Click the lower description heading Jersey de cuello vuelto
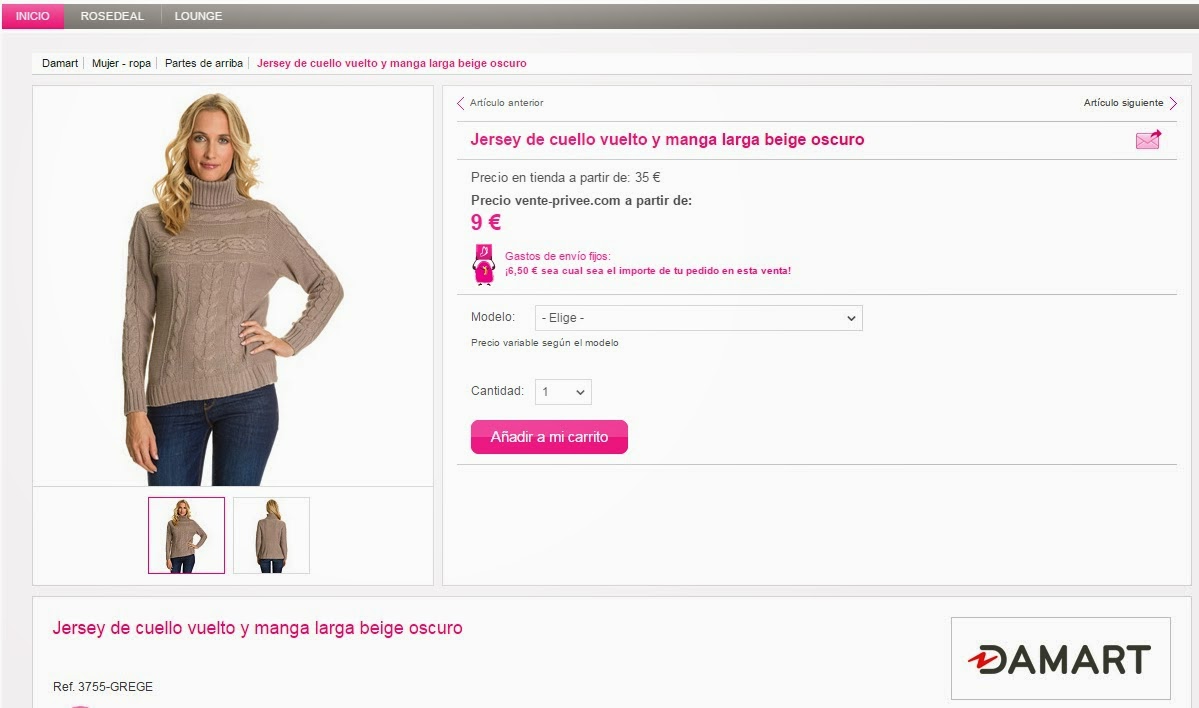 [x=258, y=628]
